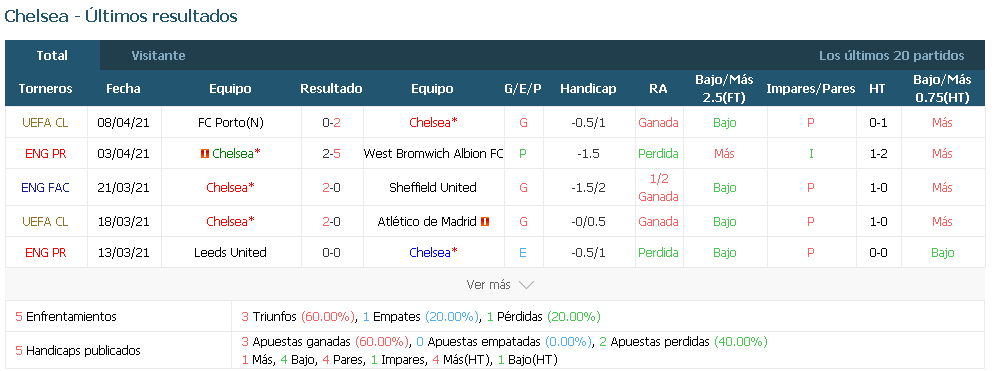Click ENG PR tournament on 13/03/21 row
Viewport: 994px width, 371px height.
pos(46,252)
